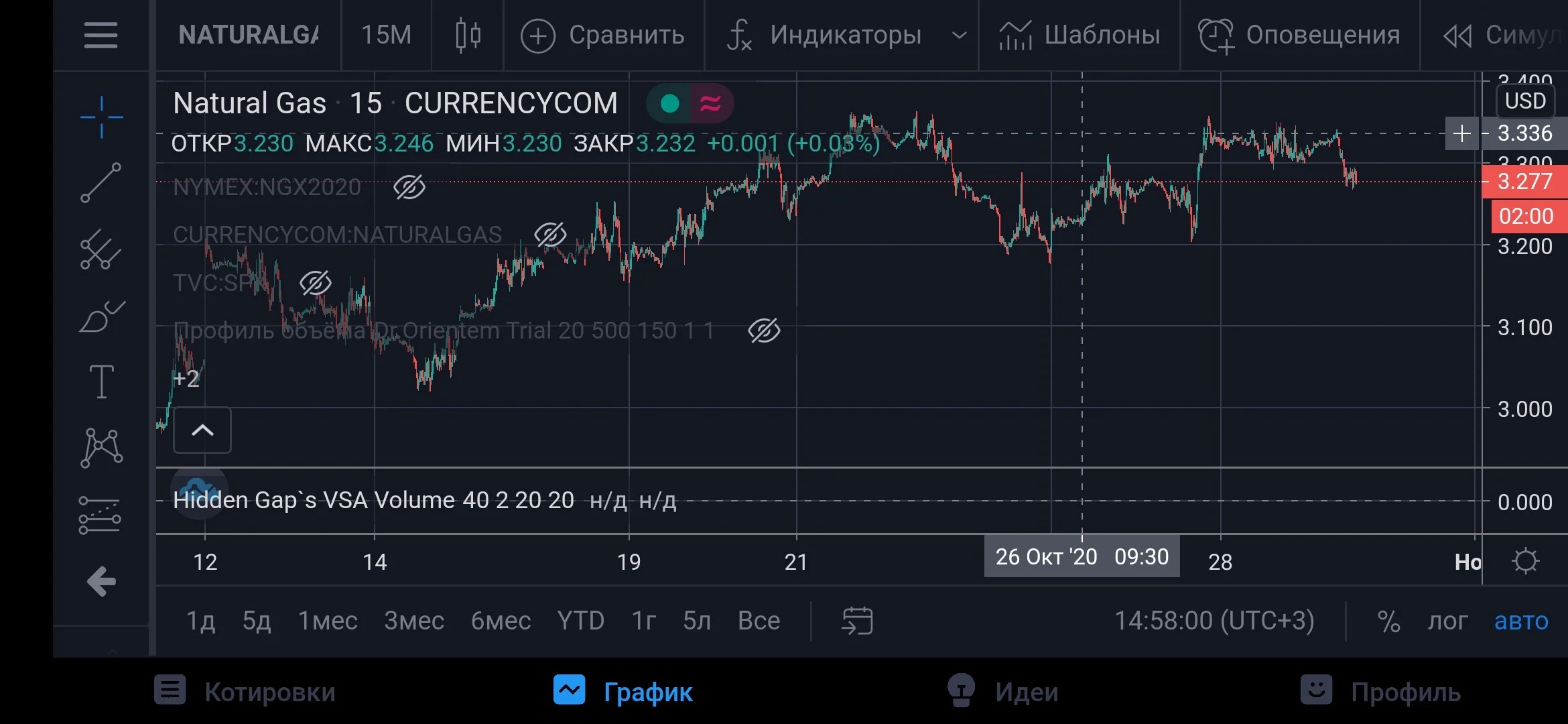Select the Text annotation tool
Screen dimensions: 1568x724
click(102, 381)
